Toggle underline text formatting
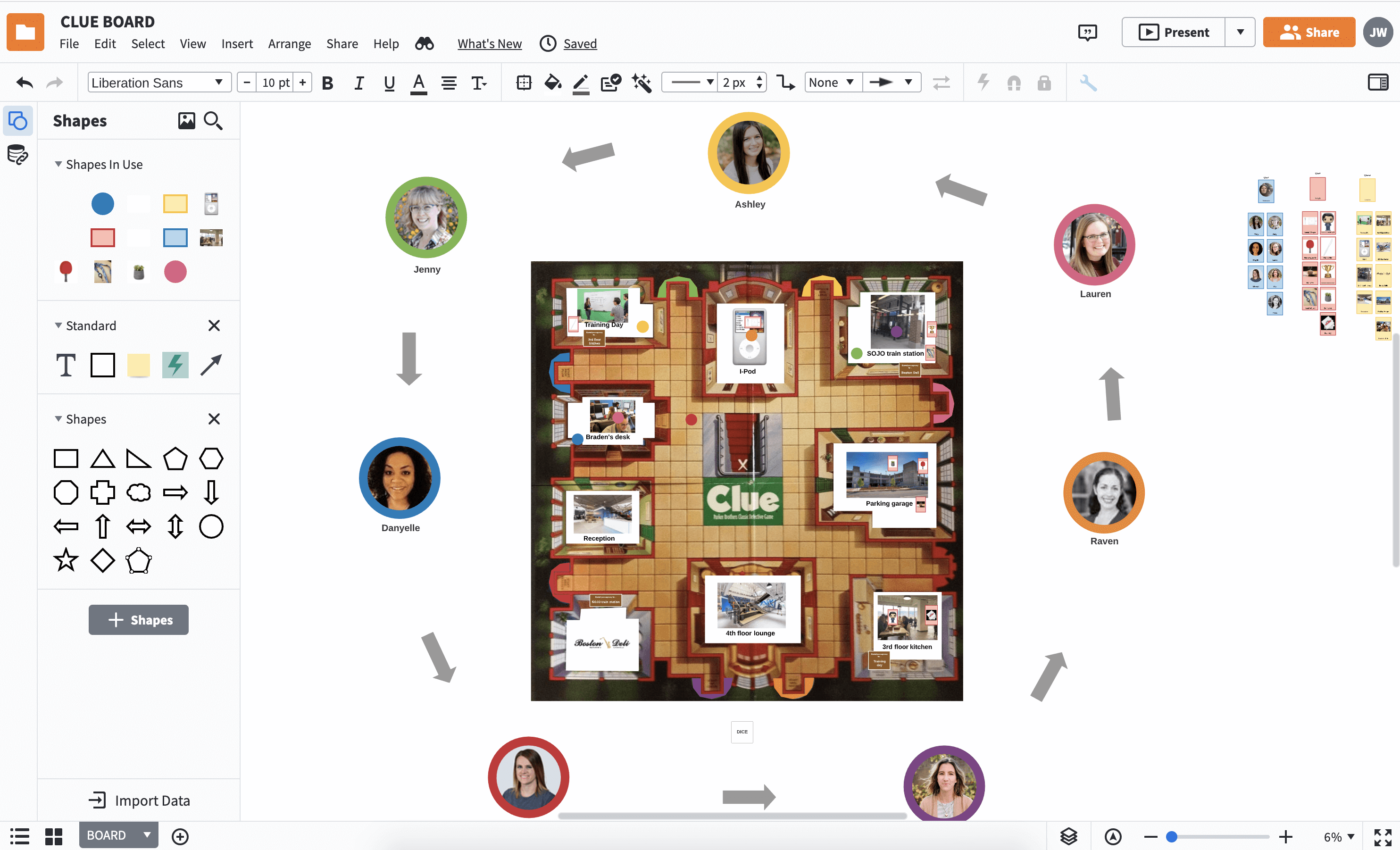 tap(389, 83)
